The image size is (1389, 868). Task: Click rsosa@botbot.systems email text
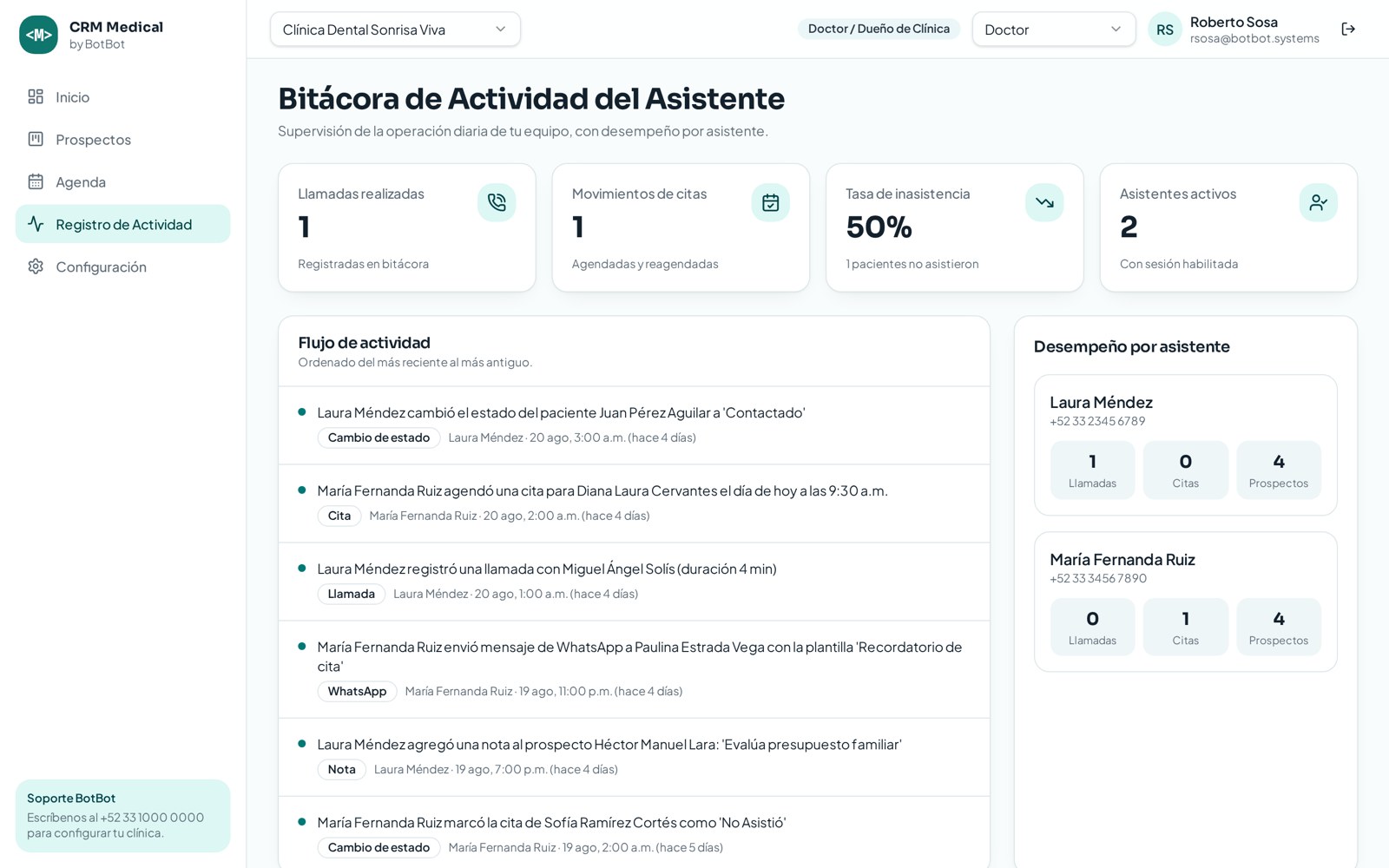click(1254, 38)
